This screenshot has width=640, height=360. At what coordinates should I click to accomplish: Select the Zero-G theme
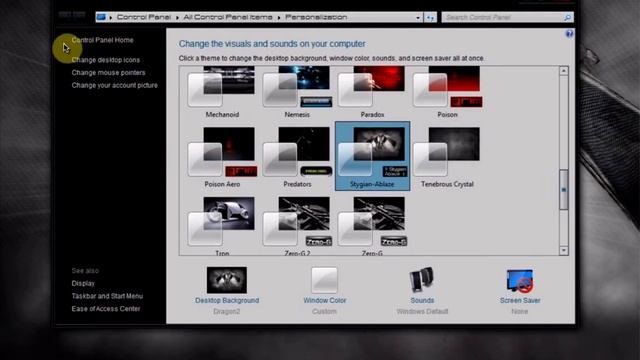(372, 225)
